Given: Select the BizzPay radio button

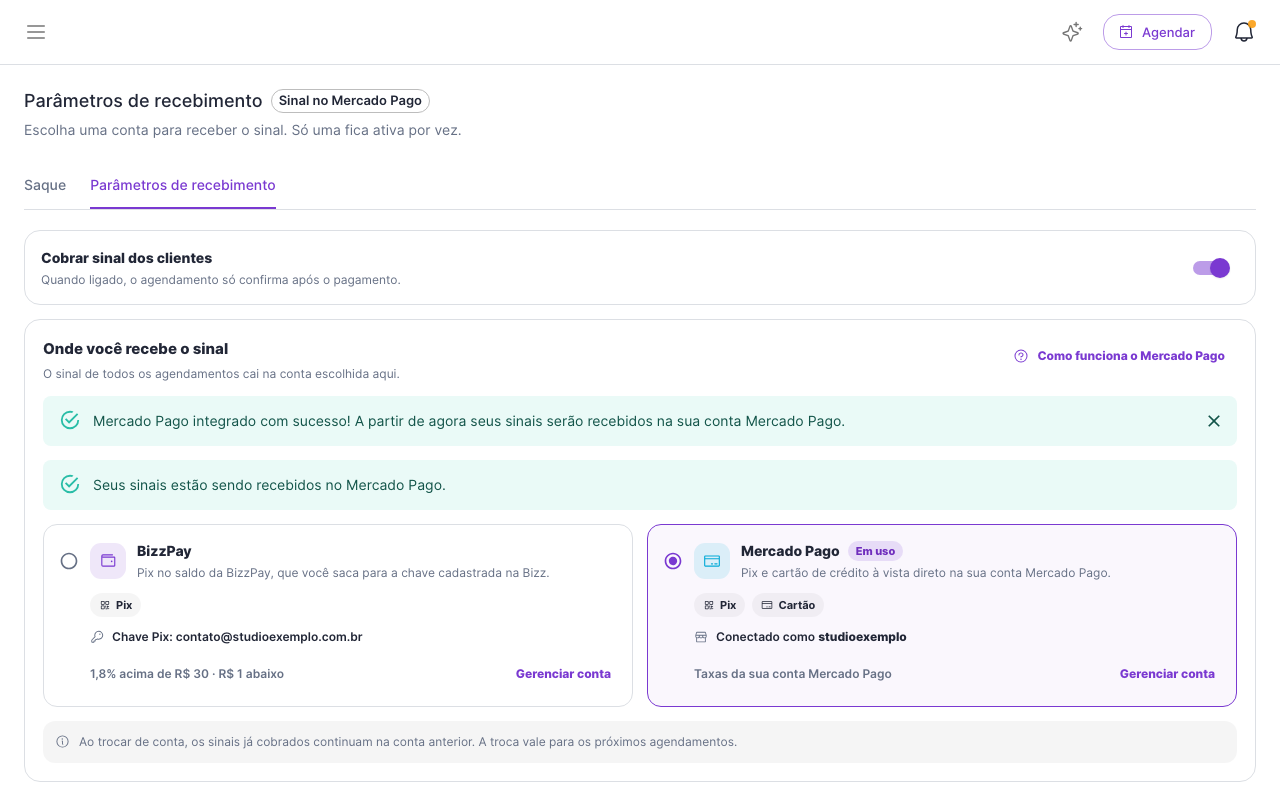Looking at the screenshot, I should (x=69, y=561).
